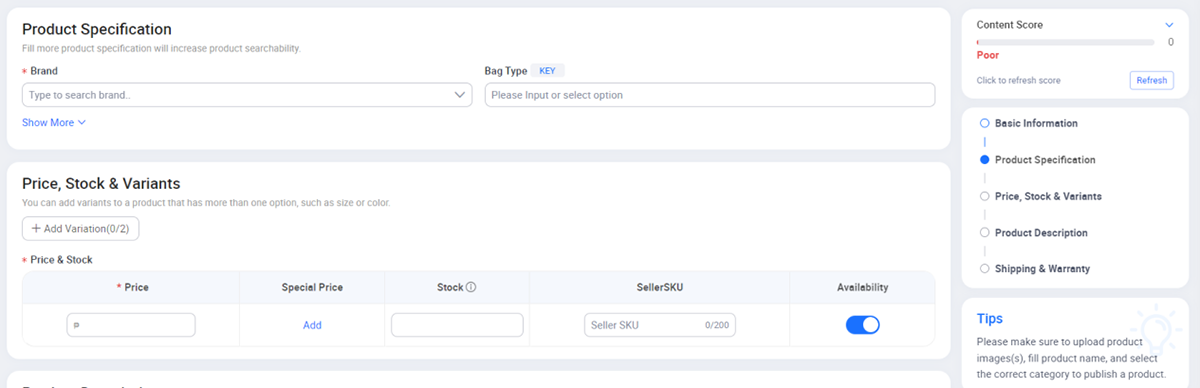Click 'Click to refresh score' text
The image size is (1200, 388).
(x=1019, y=80)
